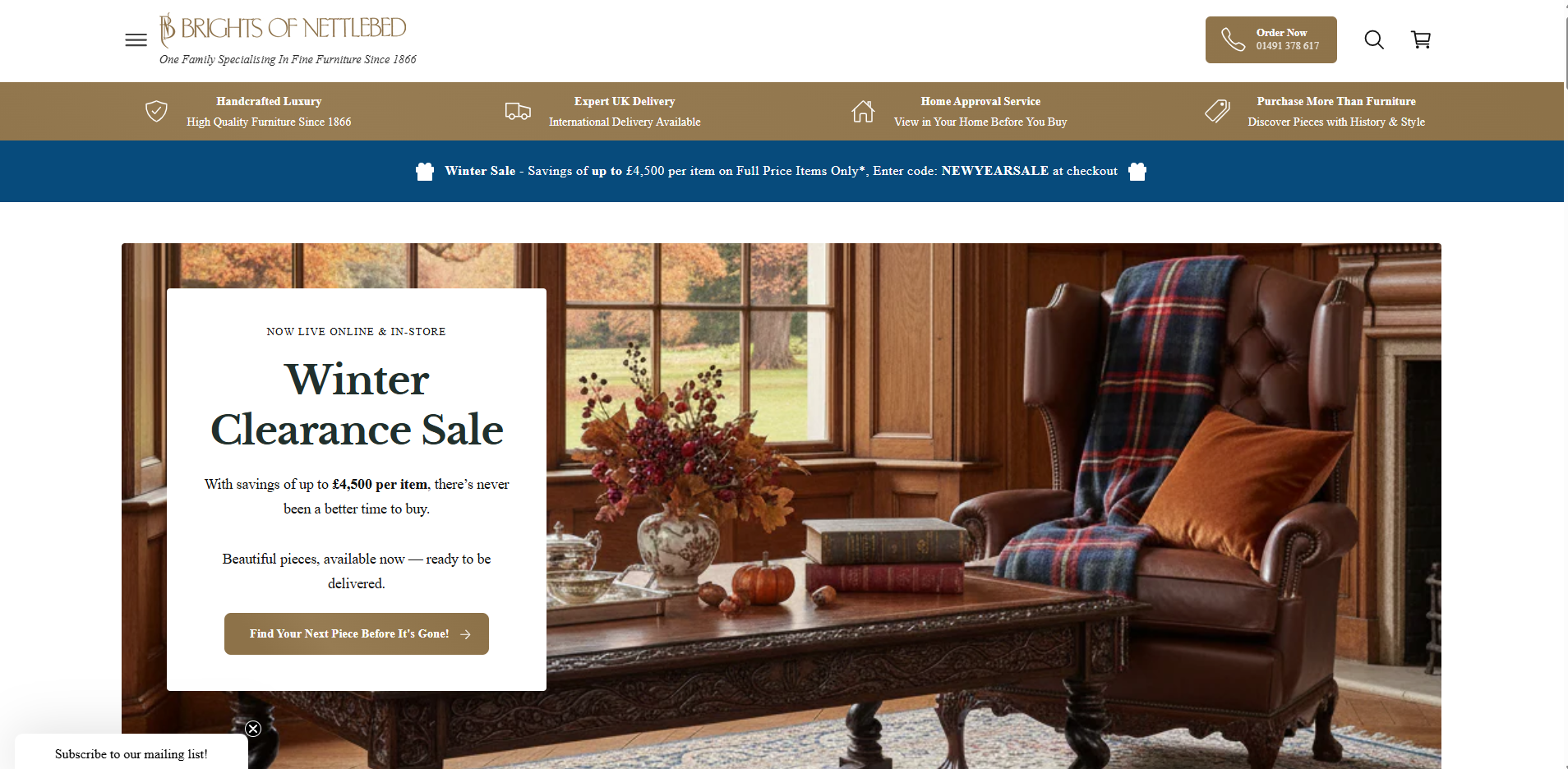Click Order Now phone number button
The image size is (1568, 769).
(1271, 39)
